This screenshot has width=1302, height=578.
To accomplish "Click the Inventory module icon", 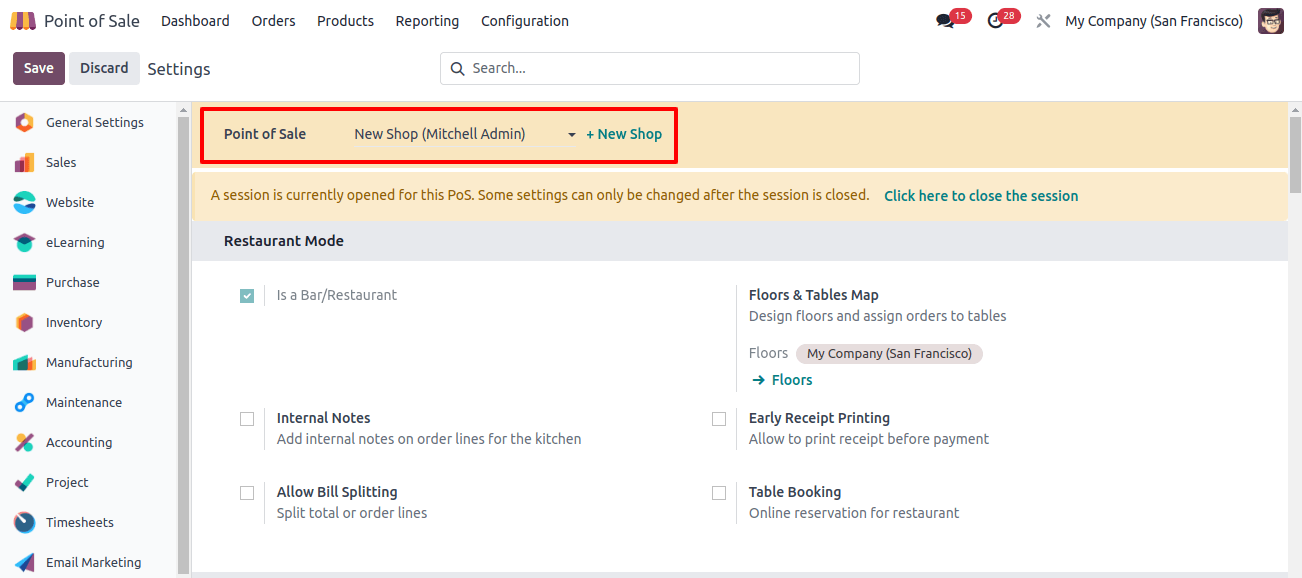I will 25,322.
